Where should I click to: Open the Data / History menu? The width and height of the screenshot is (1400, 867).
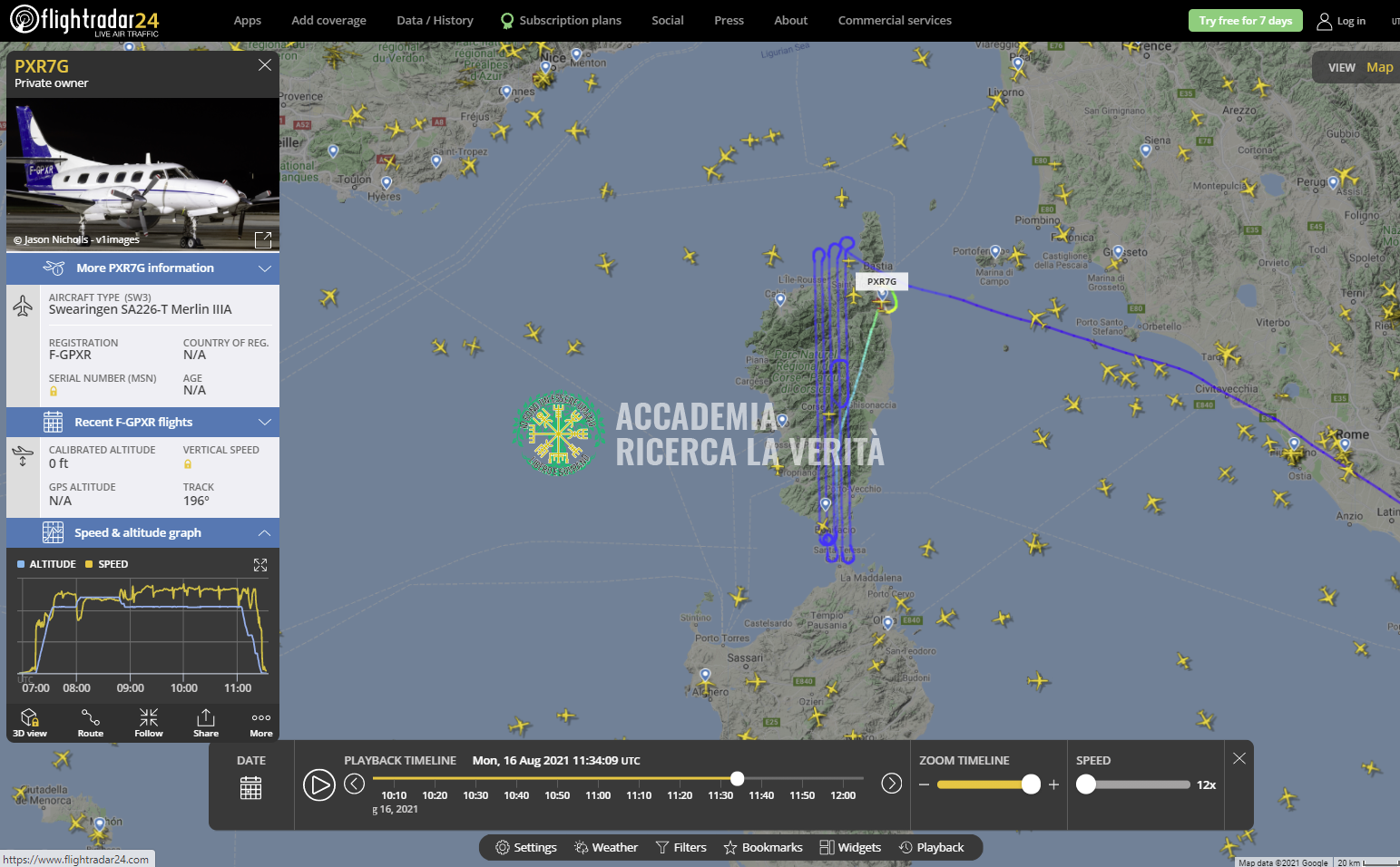[435, 20]
